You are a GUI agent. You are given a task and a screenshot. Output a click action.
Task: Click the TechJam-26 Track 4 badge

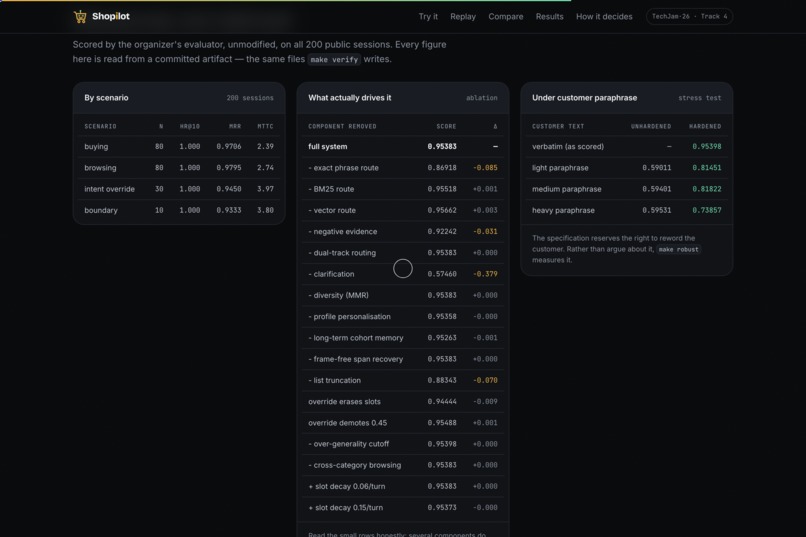tap(689, 16)
